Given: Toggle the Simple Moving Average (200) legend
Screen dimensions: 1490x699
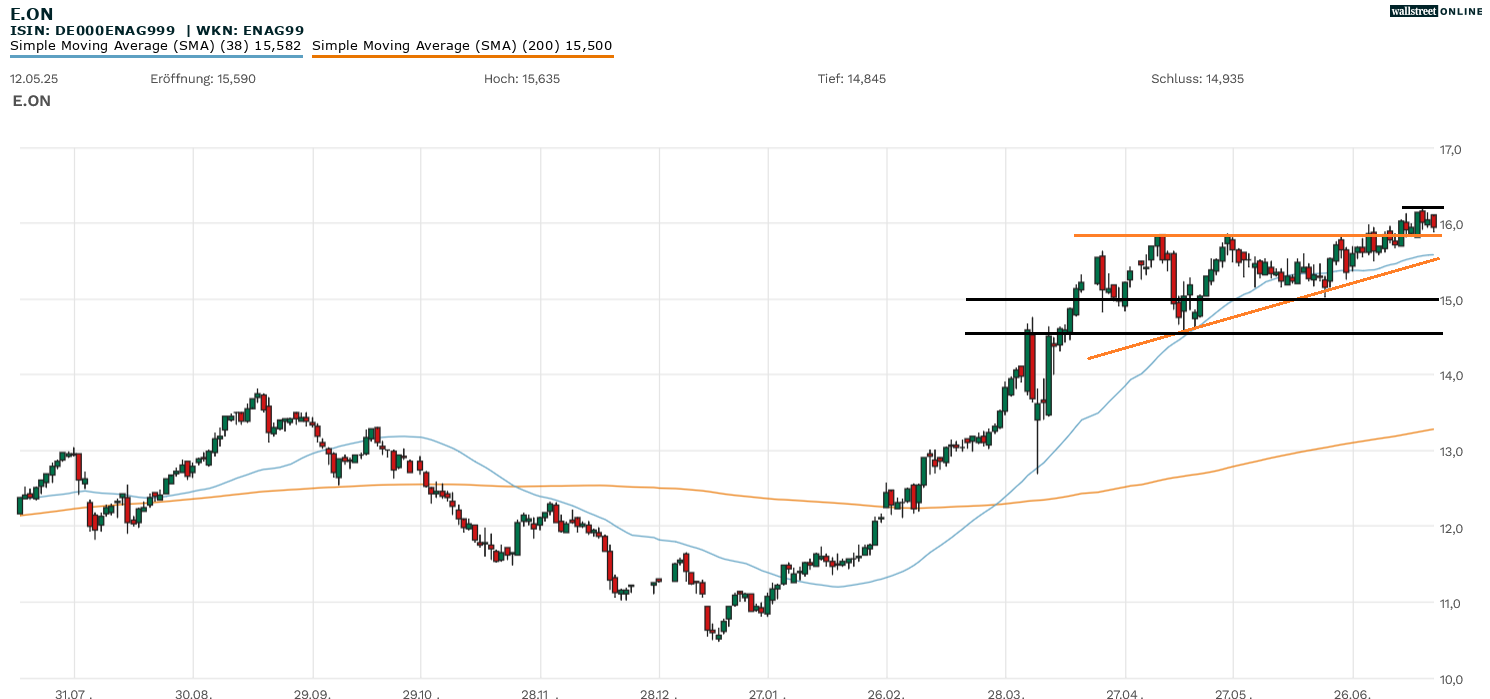Looking at the screenshot, I should point(462,46).
